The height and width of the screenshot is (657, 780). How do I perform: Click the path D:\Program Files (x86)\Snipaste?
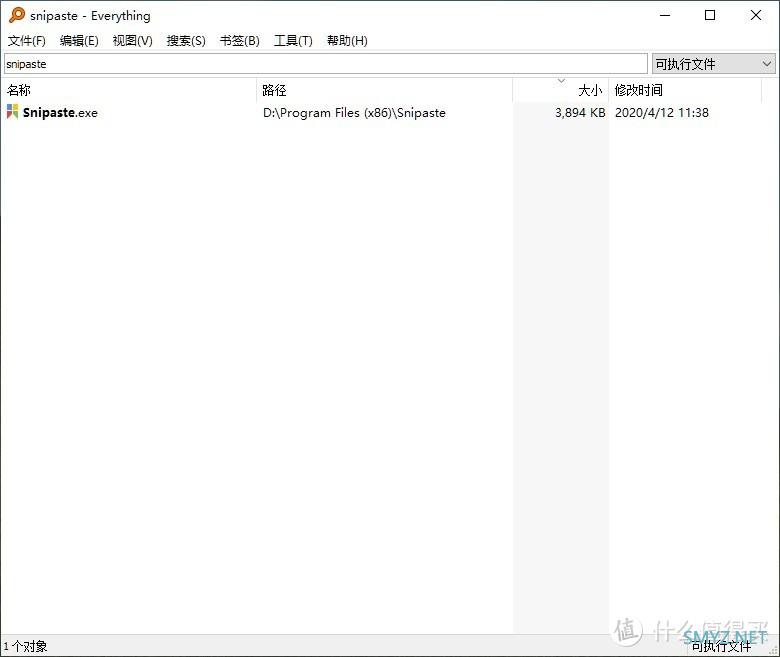[x=354, y=113]
